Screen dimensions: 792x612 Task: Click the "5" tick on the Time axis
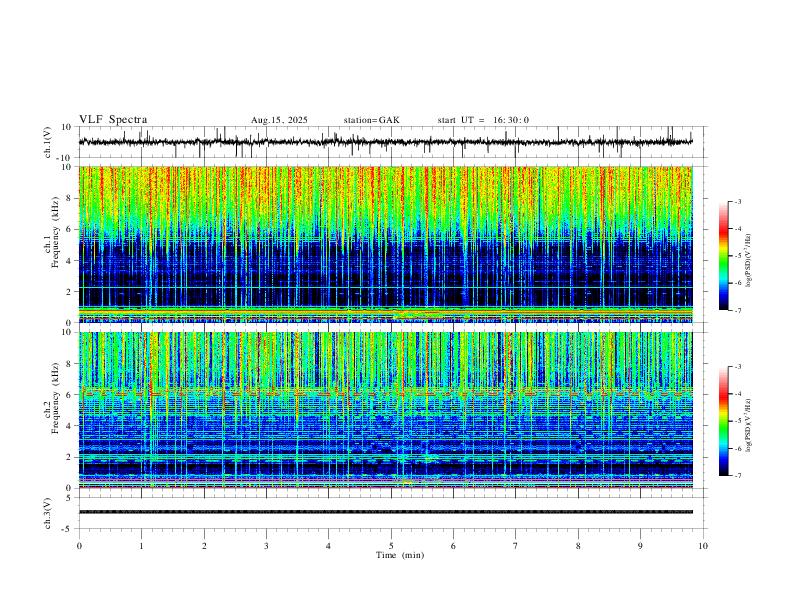tap(391, 546)
